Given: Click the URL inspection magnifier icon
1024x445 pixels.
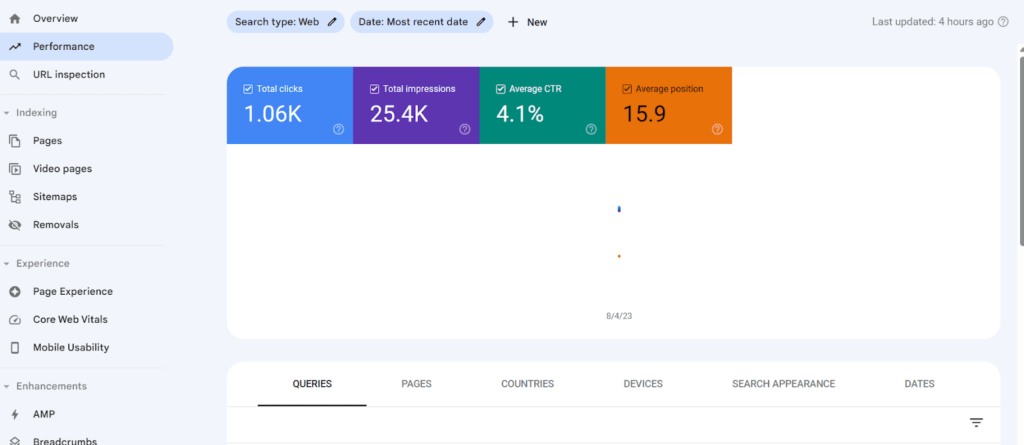Looking at the screenshot, I should click(x=14, y=74).
